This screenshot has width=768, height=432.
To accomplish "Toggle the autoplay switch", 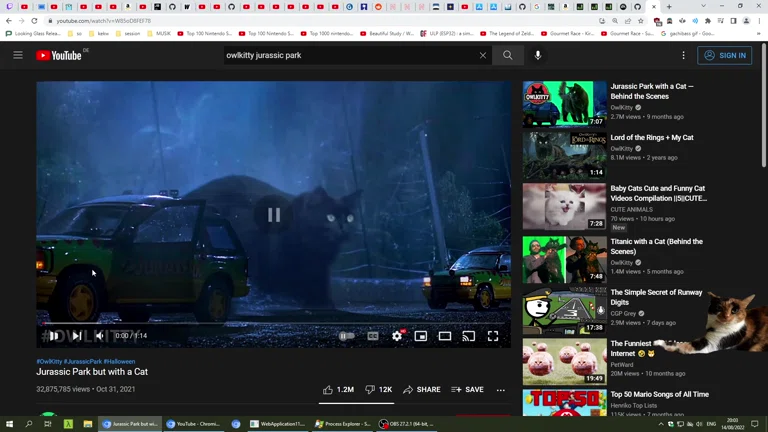I will point(346,337).
